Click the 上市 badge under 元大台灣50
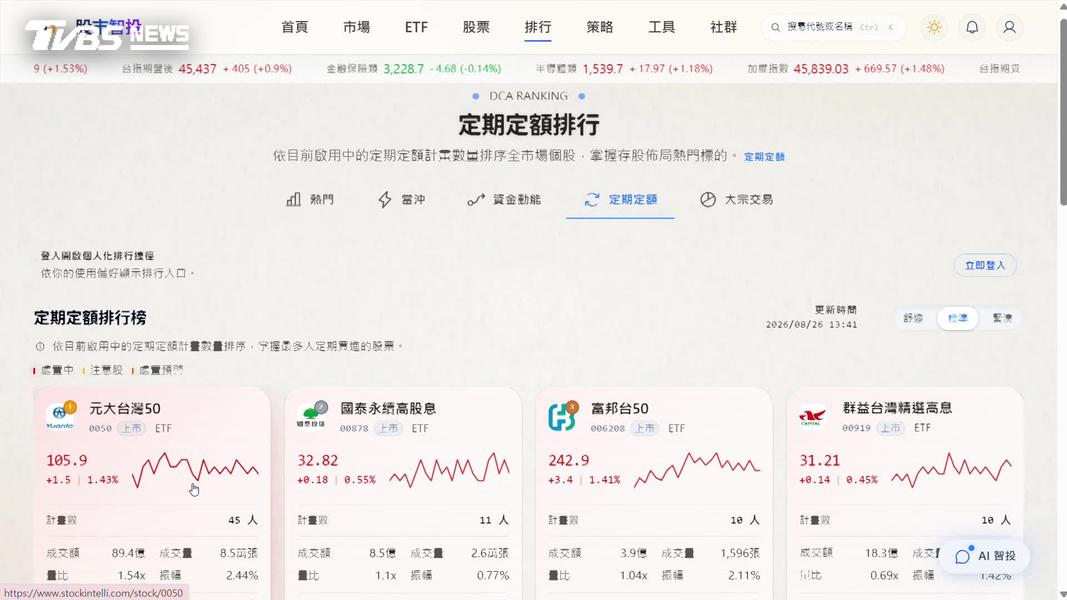This screenshot has width=1067, height=600. point(132,428)
